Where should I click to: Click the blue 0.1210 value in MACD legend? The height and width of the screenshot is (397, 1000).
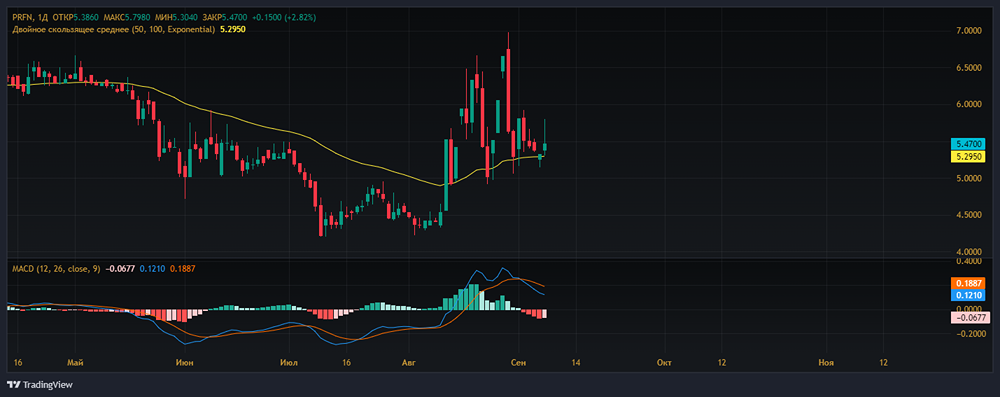point(152,269)
